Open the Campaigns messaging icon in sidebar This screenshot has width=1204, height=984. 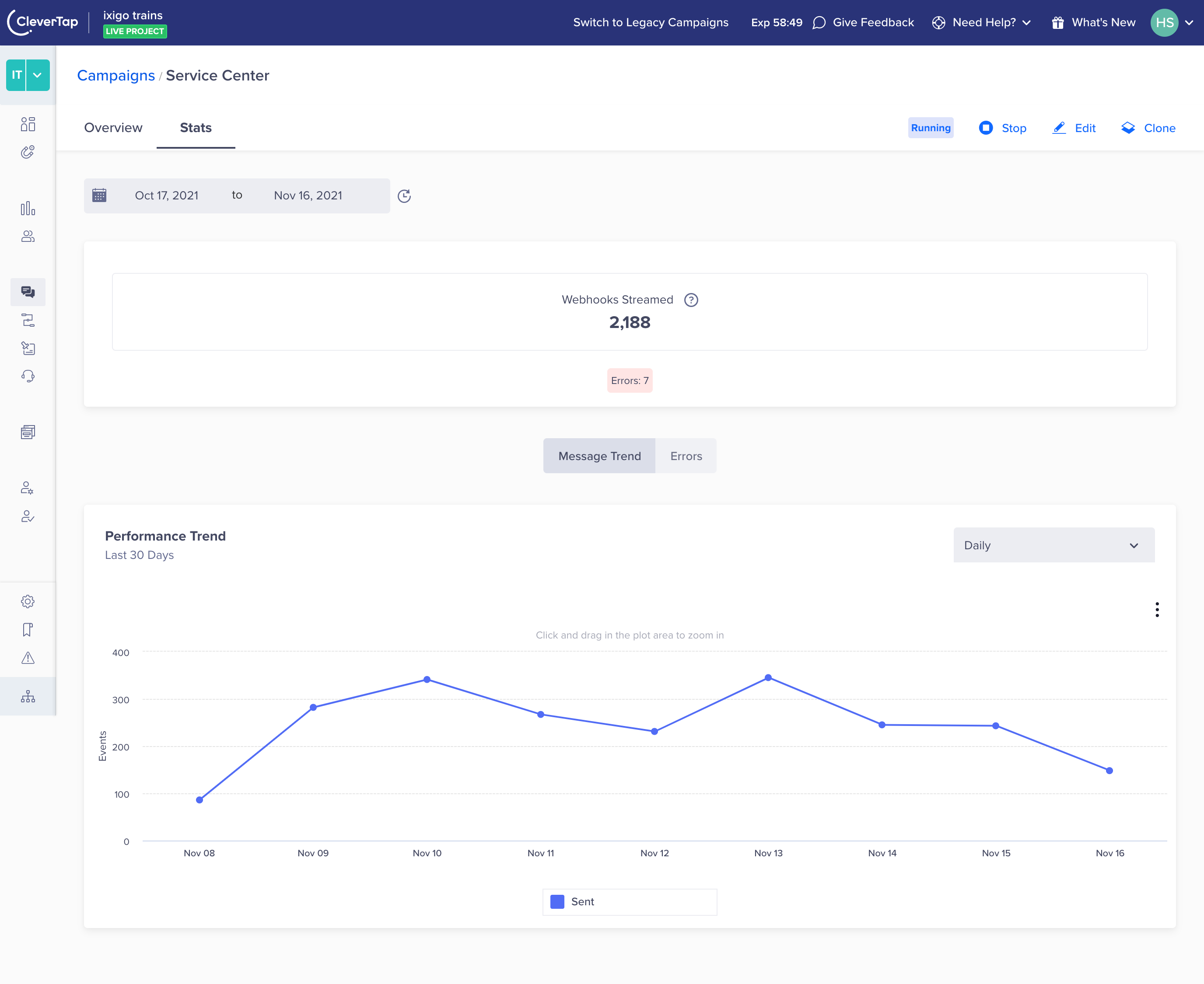tap(28, 292)
